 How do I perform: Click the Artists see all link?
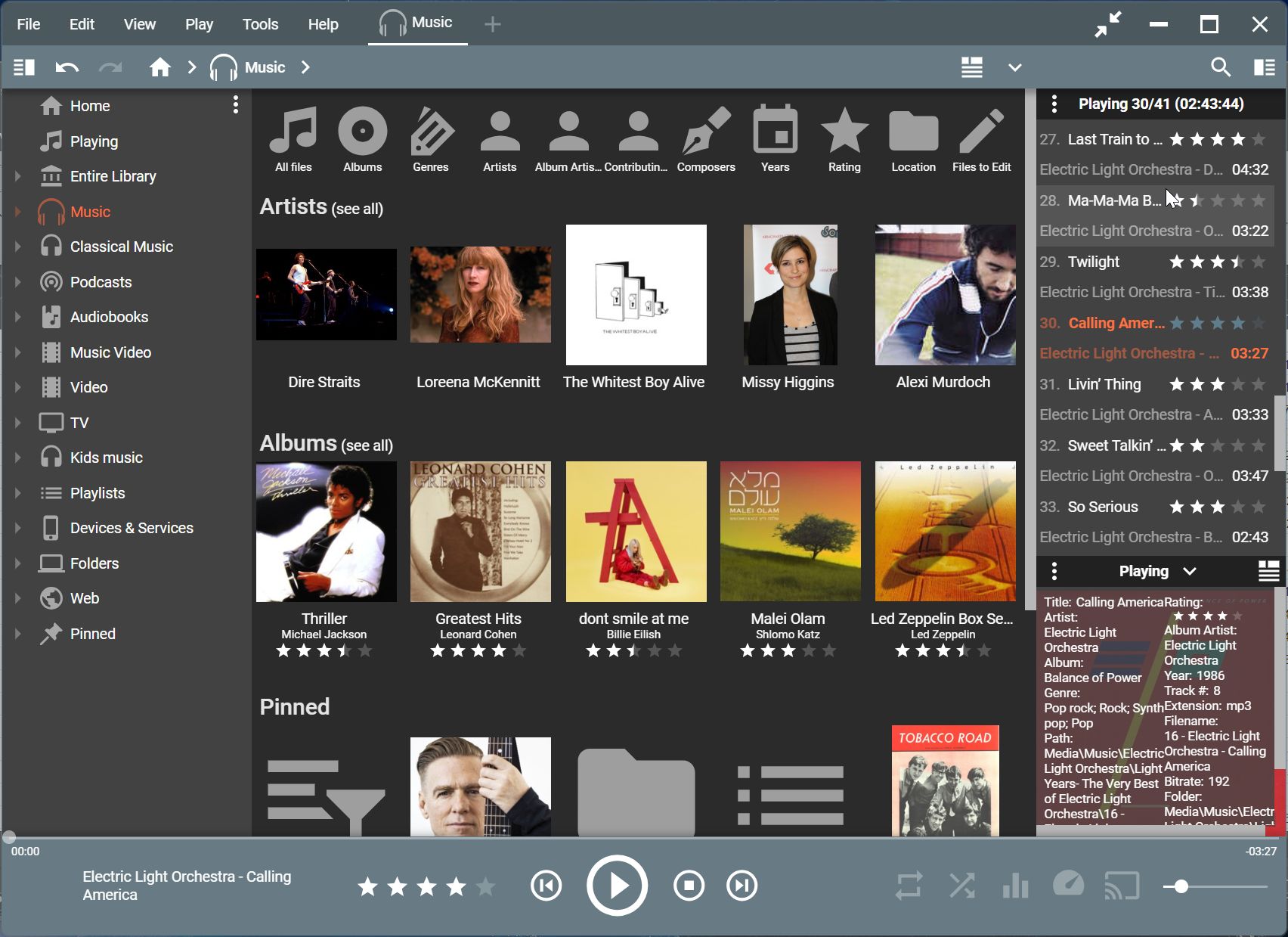358,209
